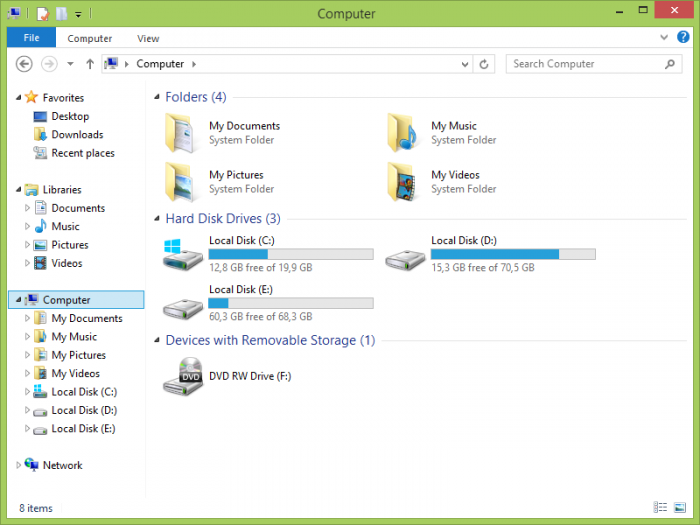Click the arrow after Computer breadcrumb
Screen dimensions: 700x525
point(194,64)
